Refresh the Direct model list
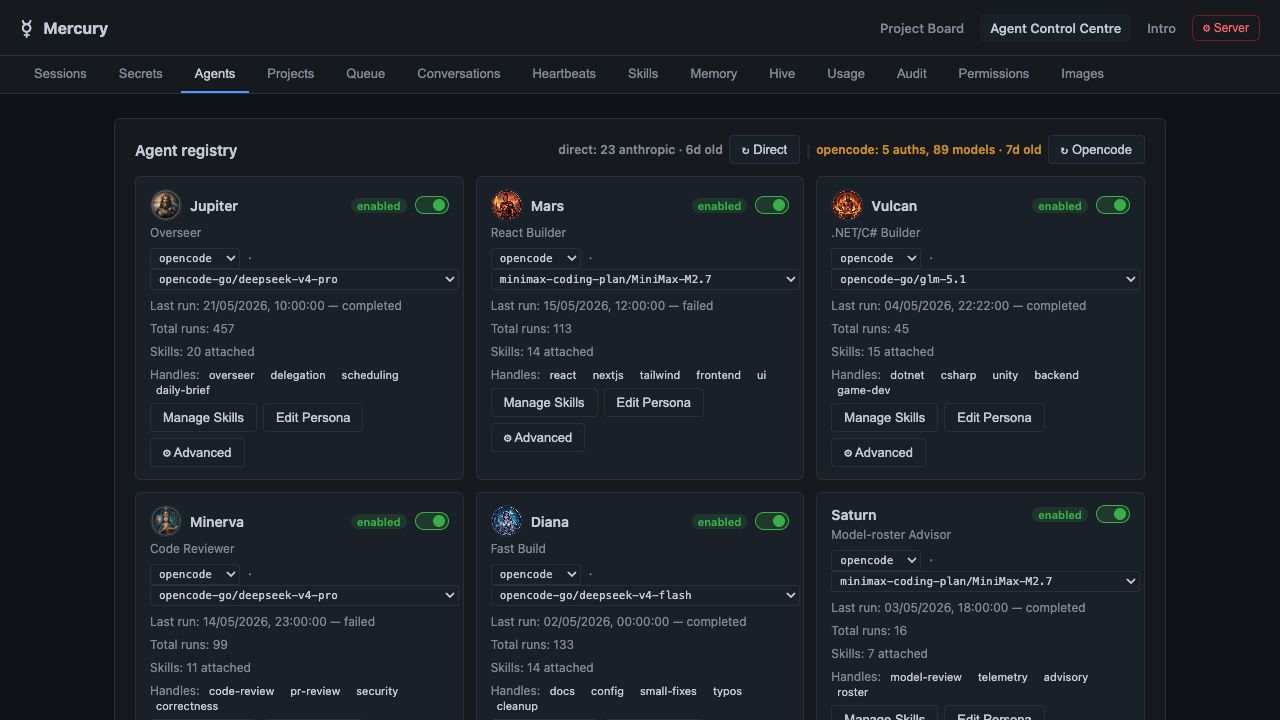1280x720 pixels. point(764,150)
